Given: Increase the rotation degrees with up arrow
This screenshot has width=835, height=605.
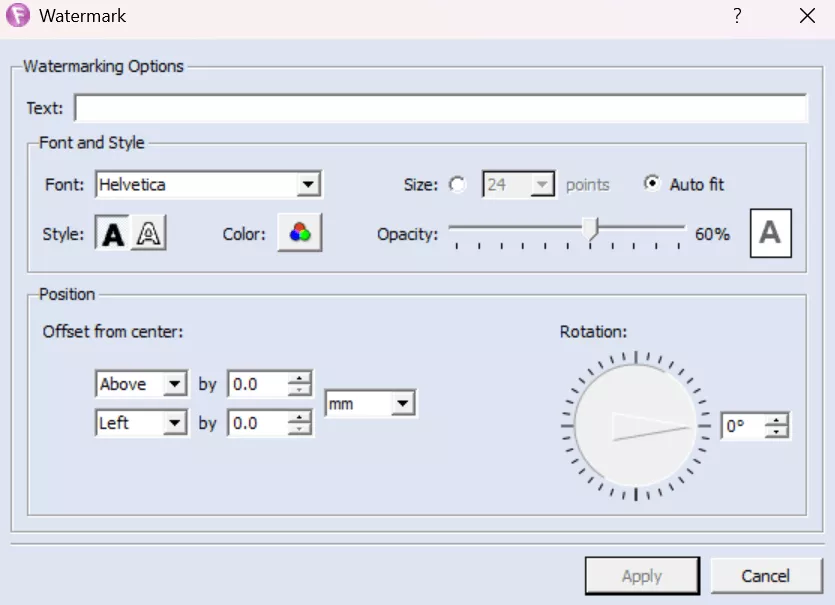Looking at the screenshot, I should tap(777, 420).
